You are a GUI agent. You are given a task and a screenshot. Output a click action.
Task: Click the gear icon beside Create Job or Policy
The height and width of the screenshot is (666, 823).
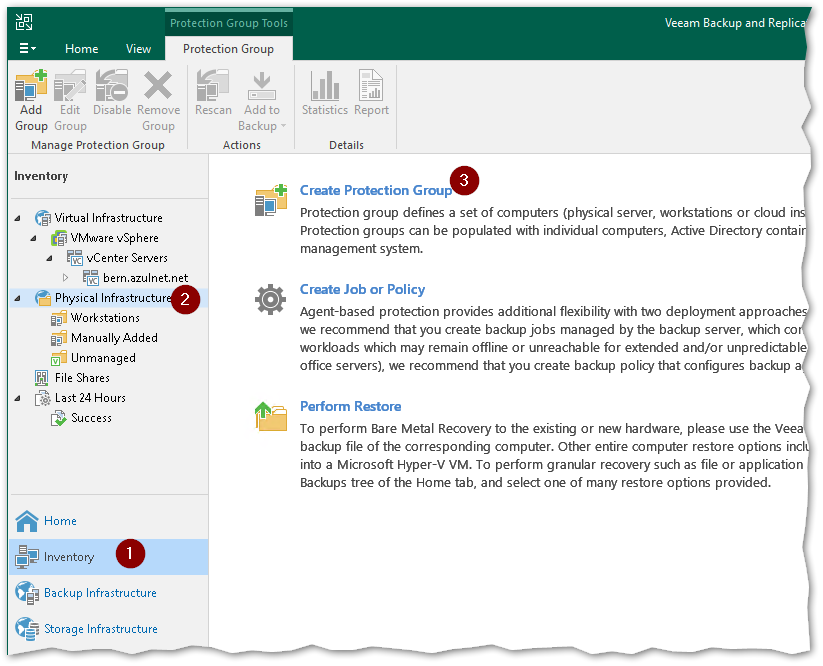[270, 299]
